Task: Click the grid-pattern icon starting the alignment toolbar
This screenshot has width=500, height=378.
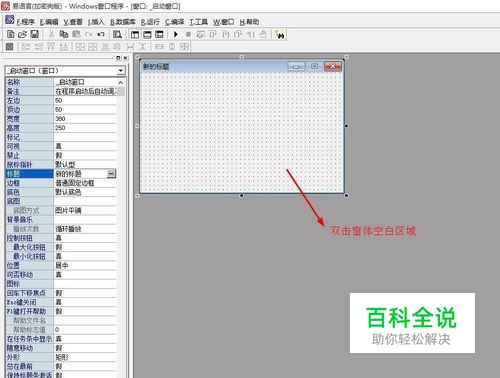Action: (x=10, y=47)
